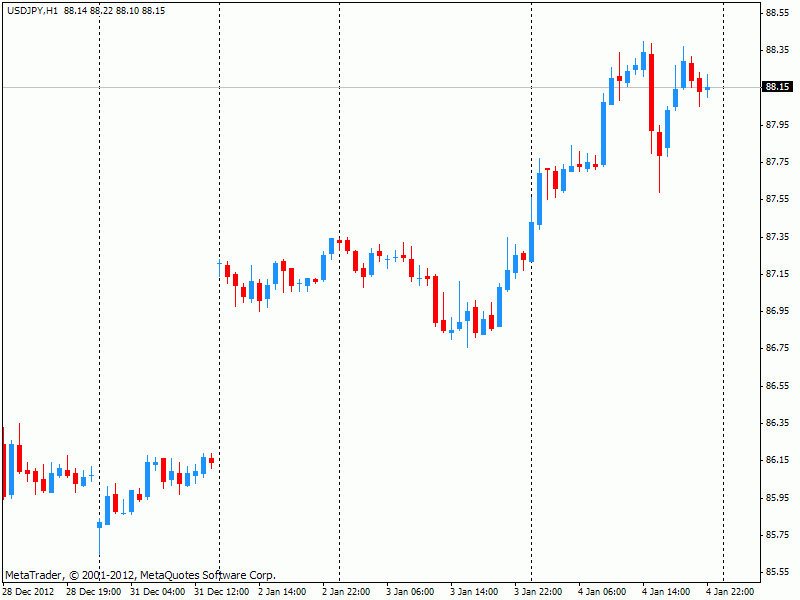
Task: Click the USDJPY,H1 symbol label
Action: tap(31, 10)
